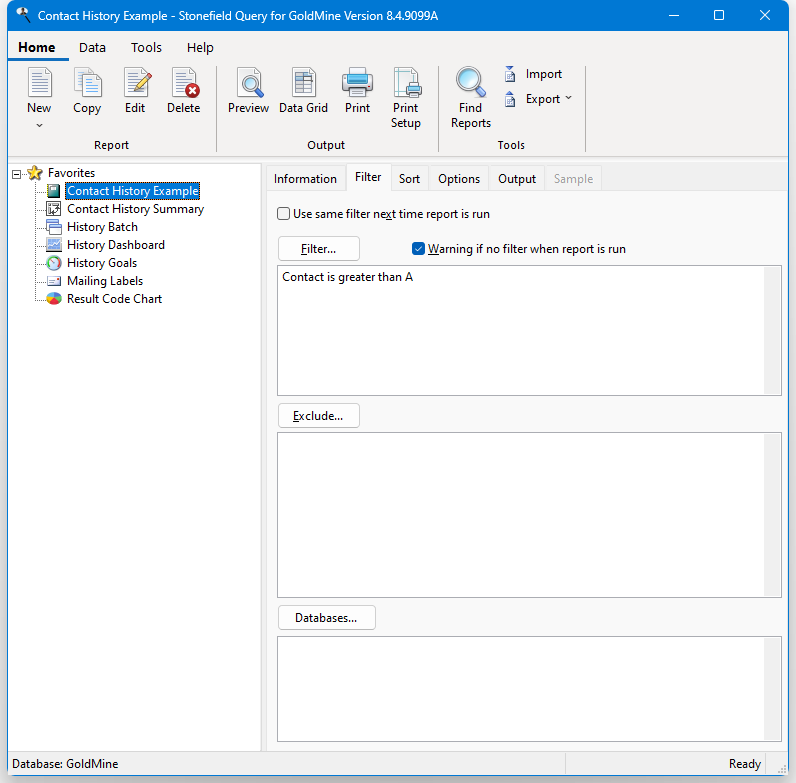Click the Edit report icon

tap(136, 83)
